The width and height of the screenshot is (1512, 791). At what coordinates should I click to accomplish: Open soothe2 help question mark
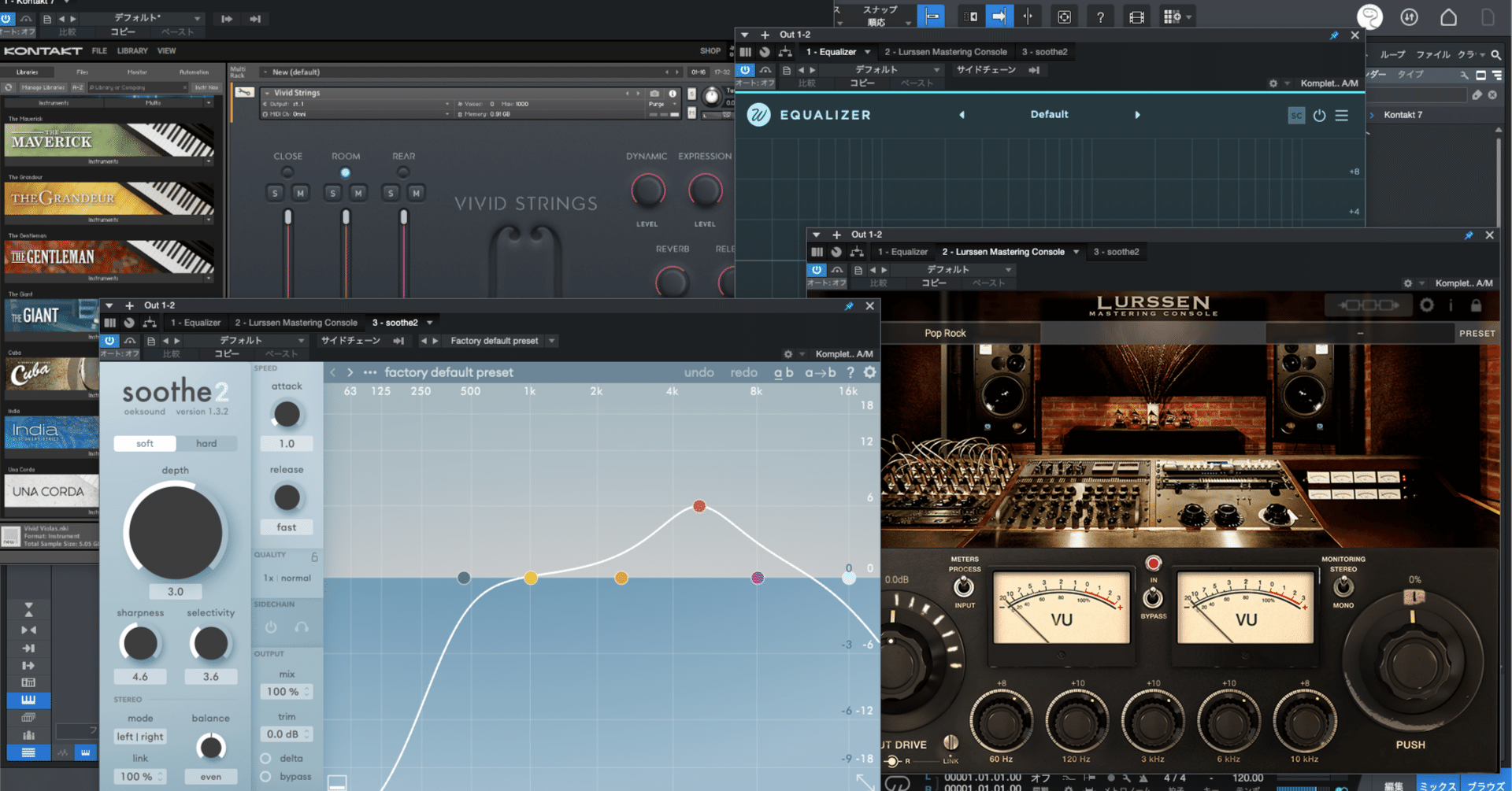[850, 372]
